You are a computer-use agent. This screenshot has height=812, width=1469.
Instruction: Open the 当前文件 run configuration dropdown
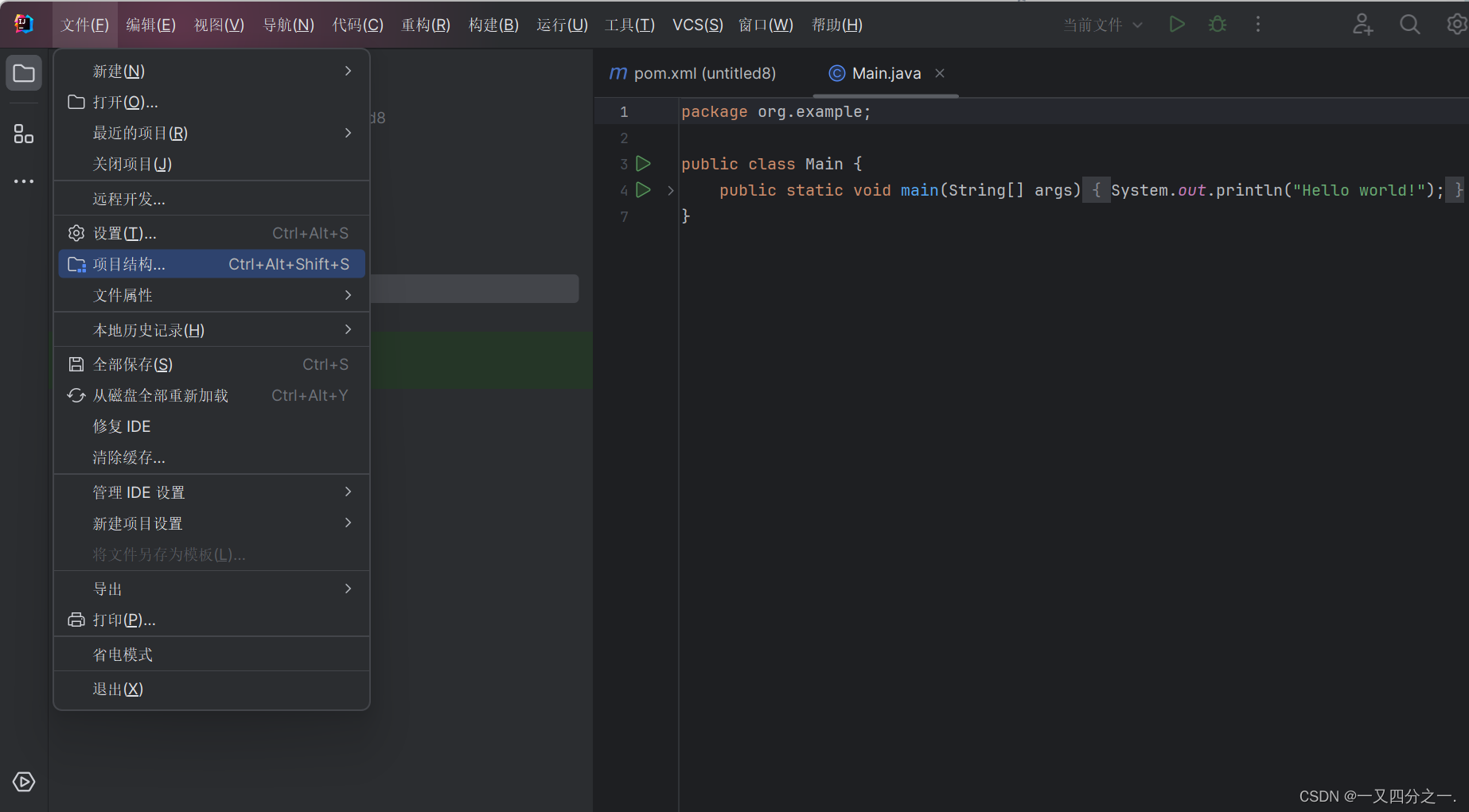1103,25
